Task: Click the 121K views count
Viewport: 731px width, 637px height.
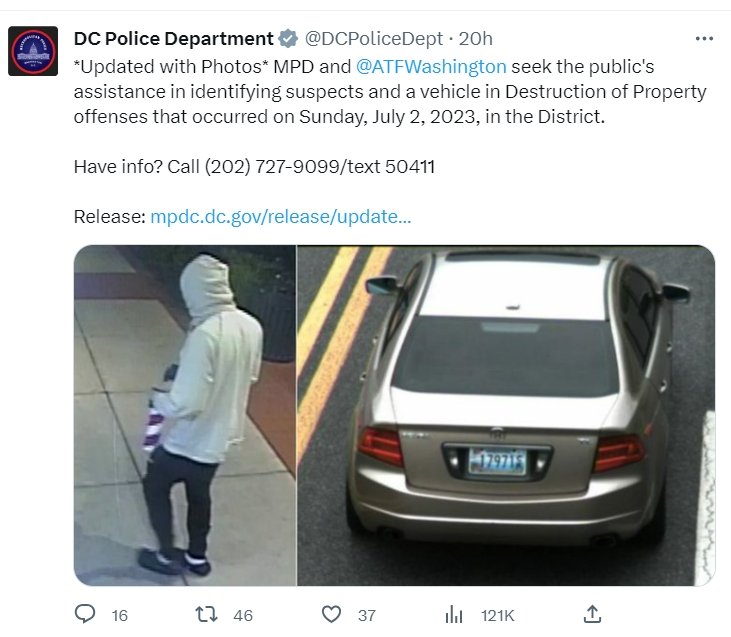Action: click(x=497, y=616)
